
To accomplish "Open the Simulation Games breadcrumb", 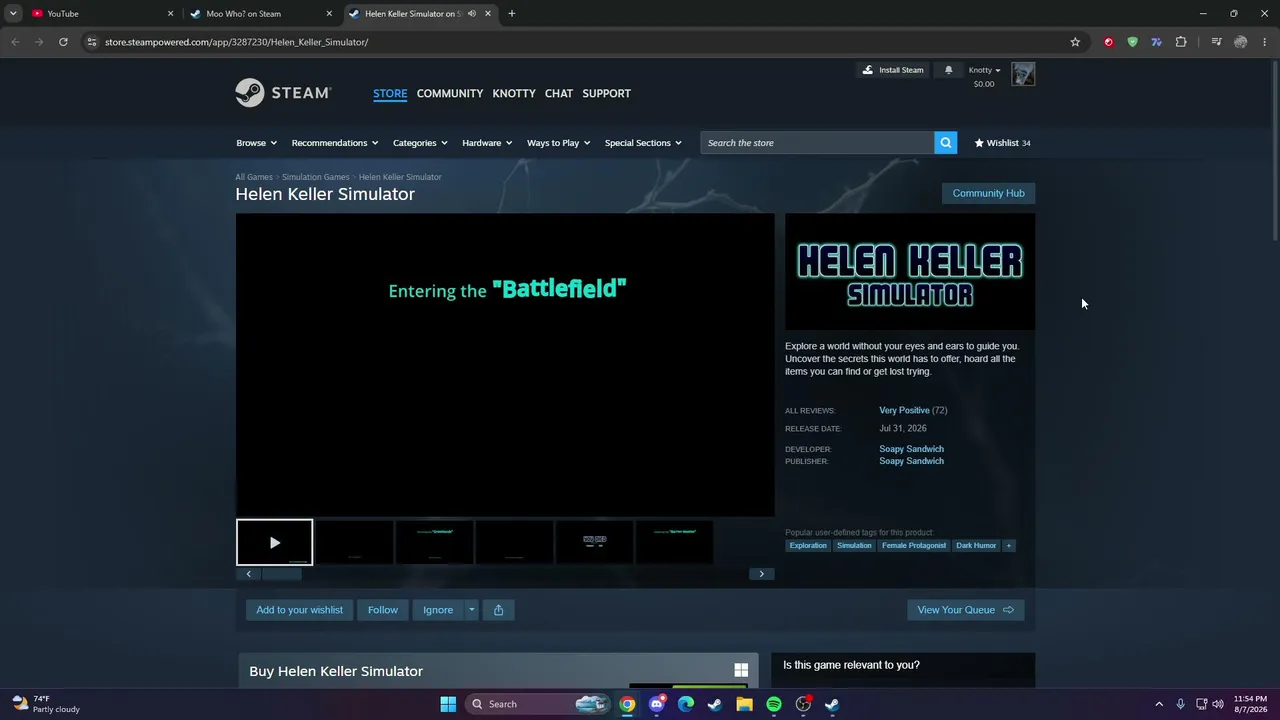I will (x=316, y=177).
